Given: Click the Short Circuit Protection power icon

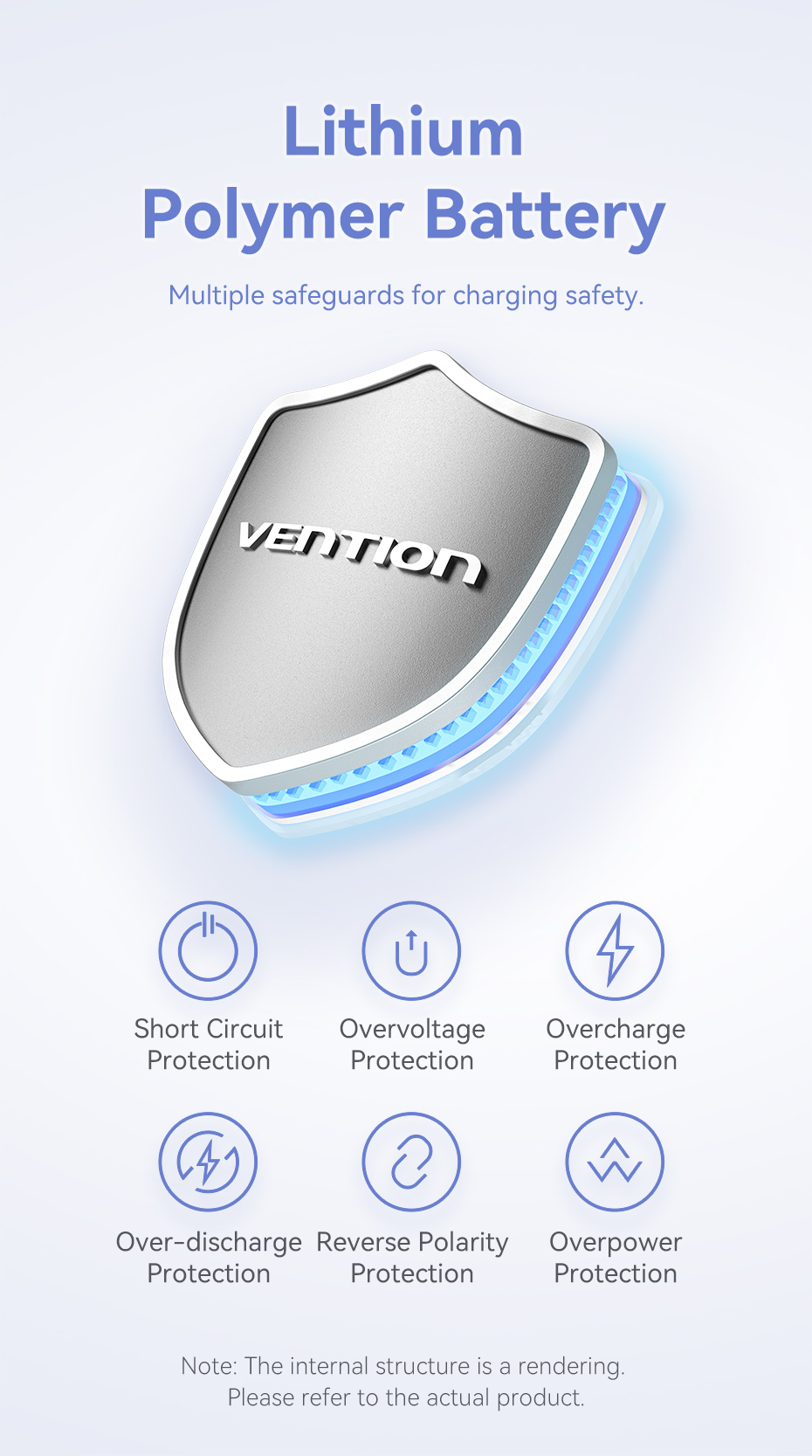Looking at the screenshot, I should 208,950.
